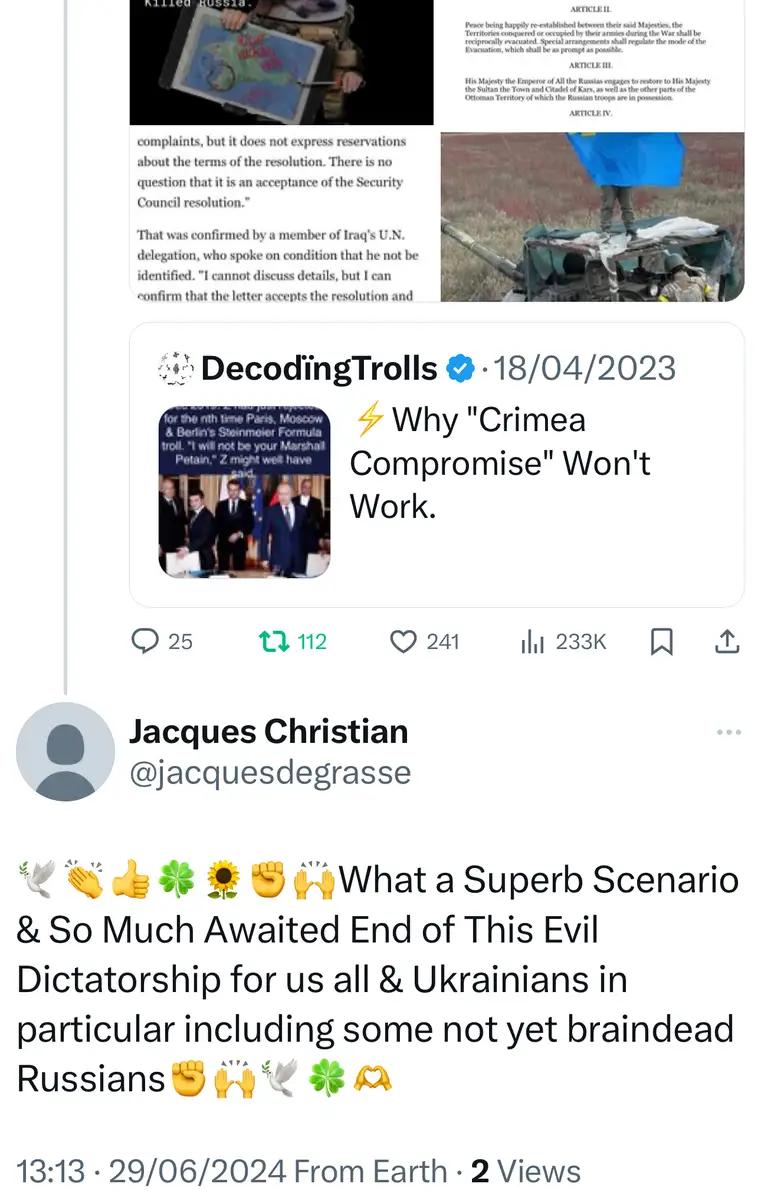Toggle the bookmark icon on post
761x1200 pixels.
[661, 641]
